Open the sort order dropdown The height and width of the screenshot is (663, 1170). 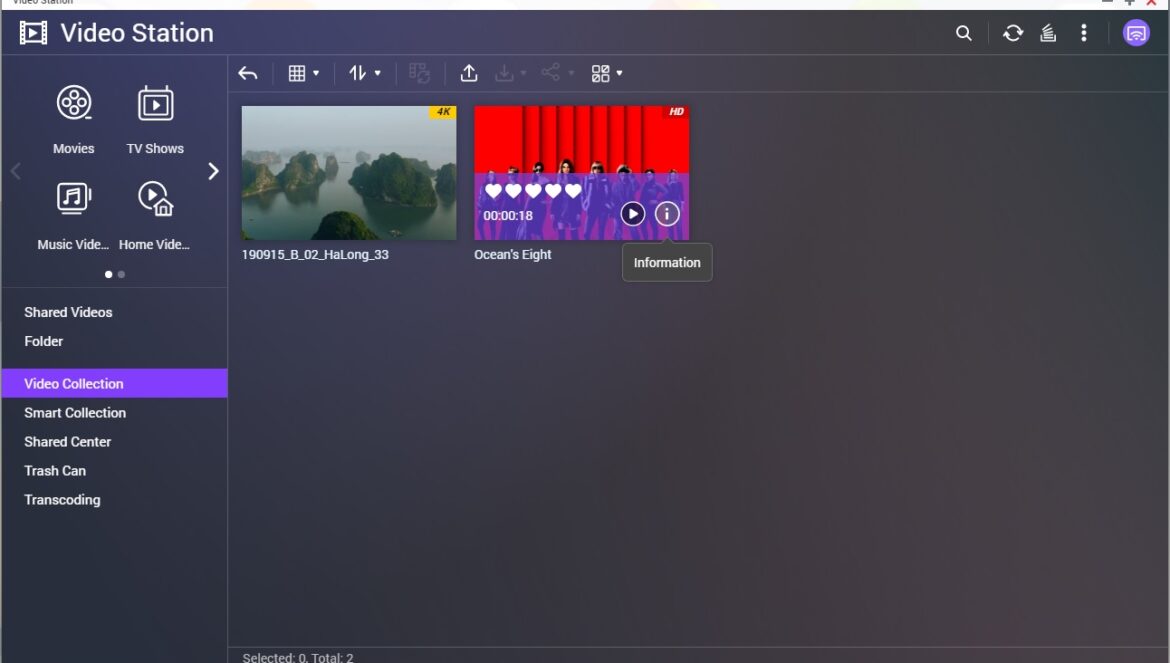pyautogui.click(x=365, y=73)
